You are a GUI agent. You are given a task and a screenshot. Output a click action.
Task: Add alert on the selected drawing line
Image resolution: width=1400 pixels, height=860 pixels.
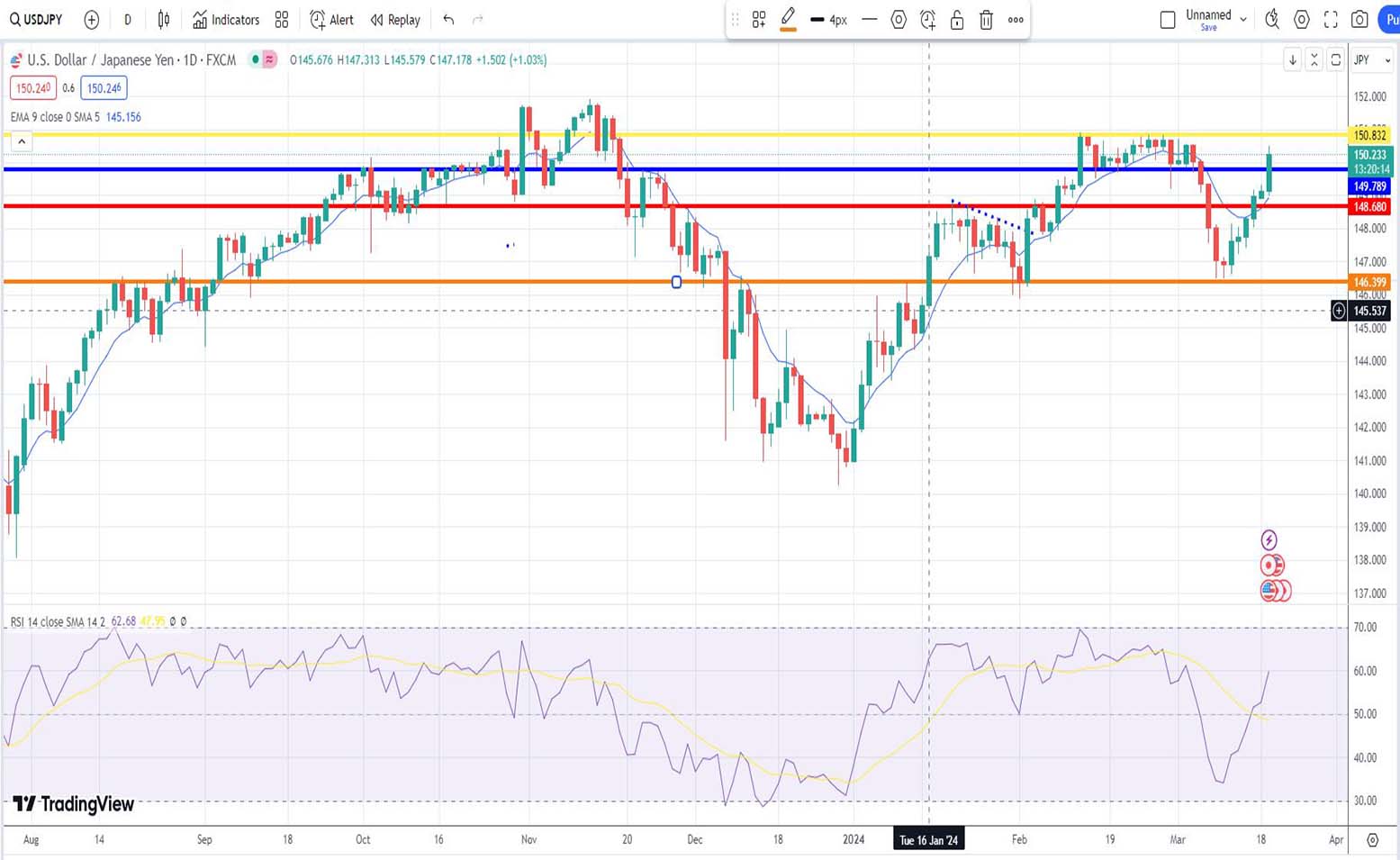[x=927, y=20]
